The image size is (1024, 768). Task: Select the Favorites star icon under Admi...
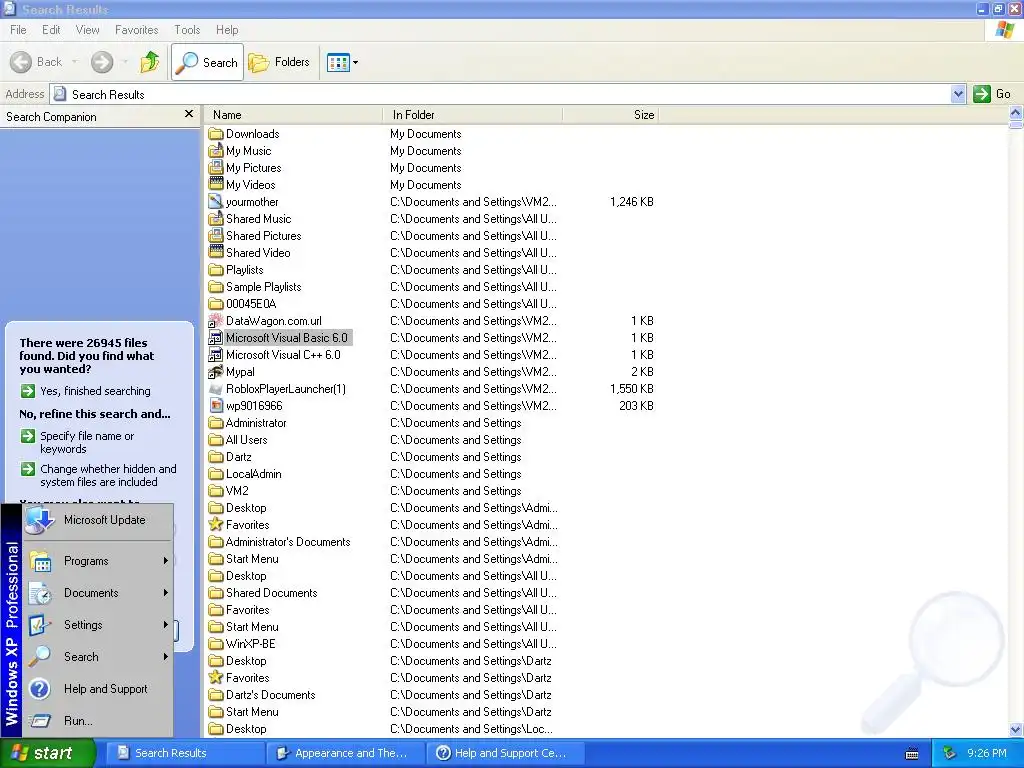click(216, 524)
